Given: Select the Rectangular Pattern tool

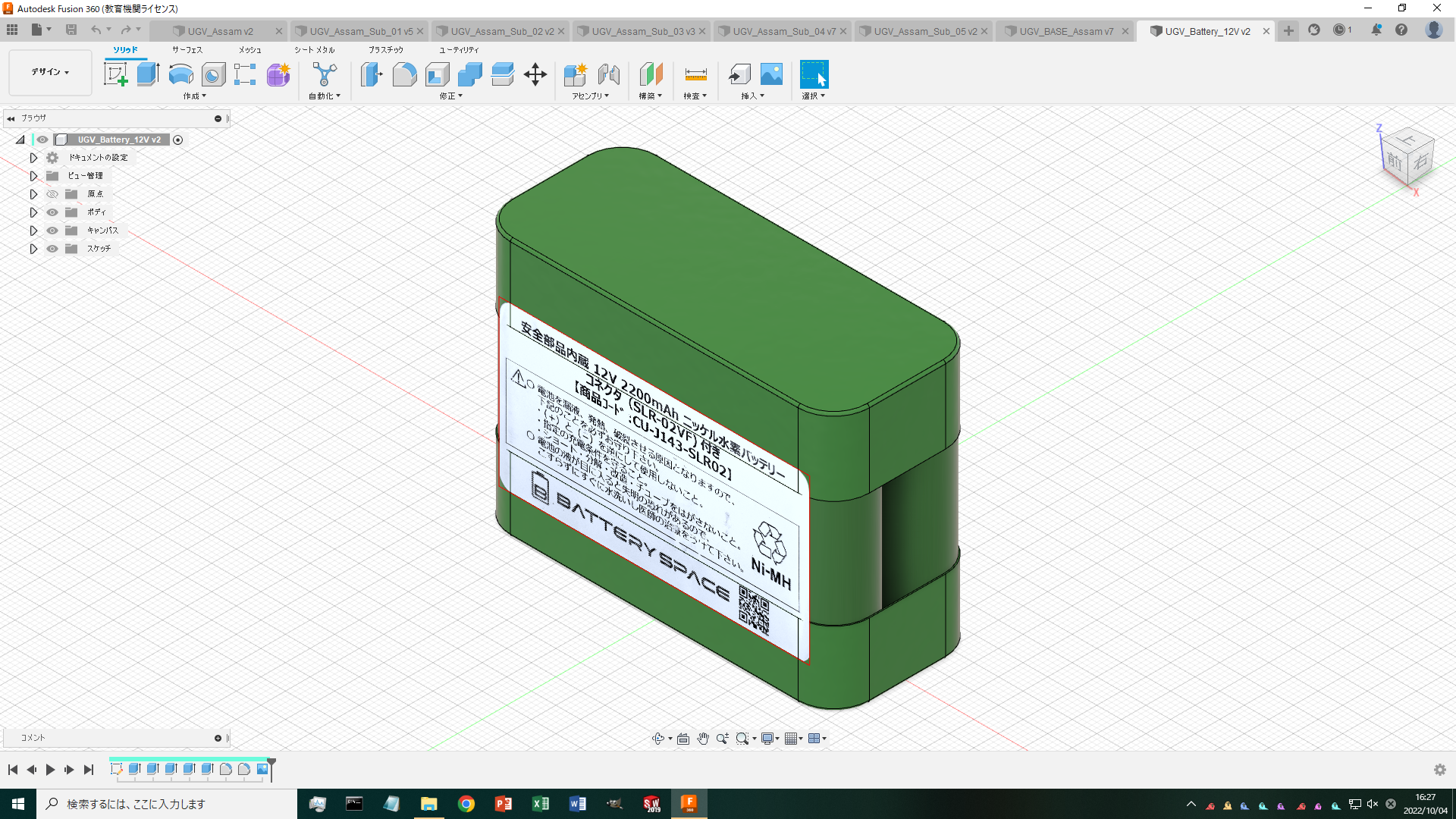Looking at the screenshot, I should coord(245,74).
